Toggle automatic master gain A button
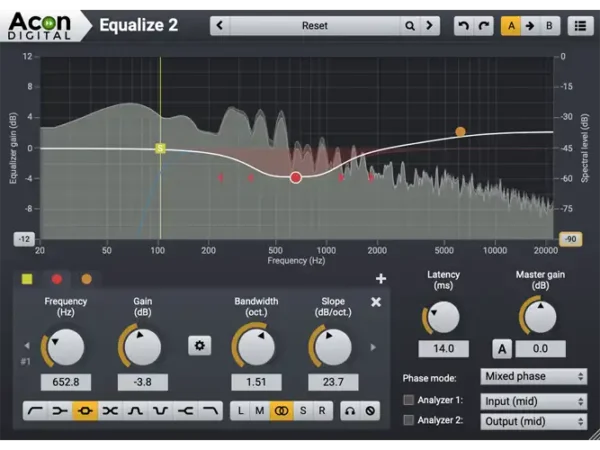The image size is (600, 450). [x=502, y=349]
